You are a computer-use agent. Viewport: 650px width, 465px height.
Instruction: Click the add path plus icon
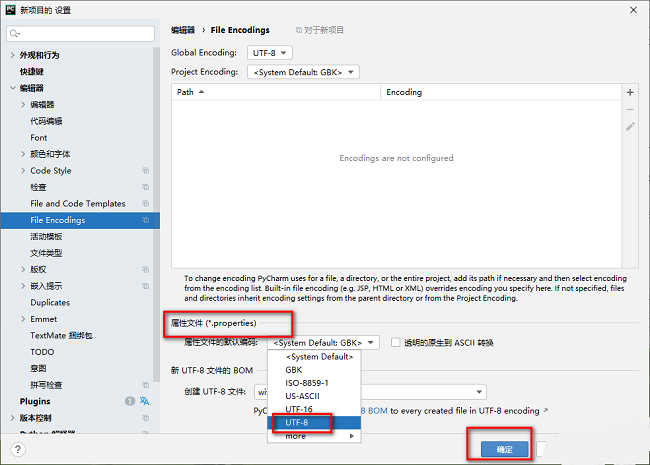[x=630, y=92]
